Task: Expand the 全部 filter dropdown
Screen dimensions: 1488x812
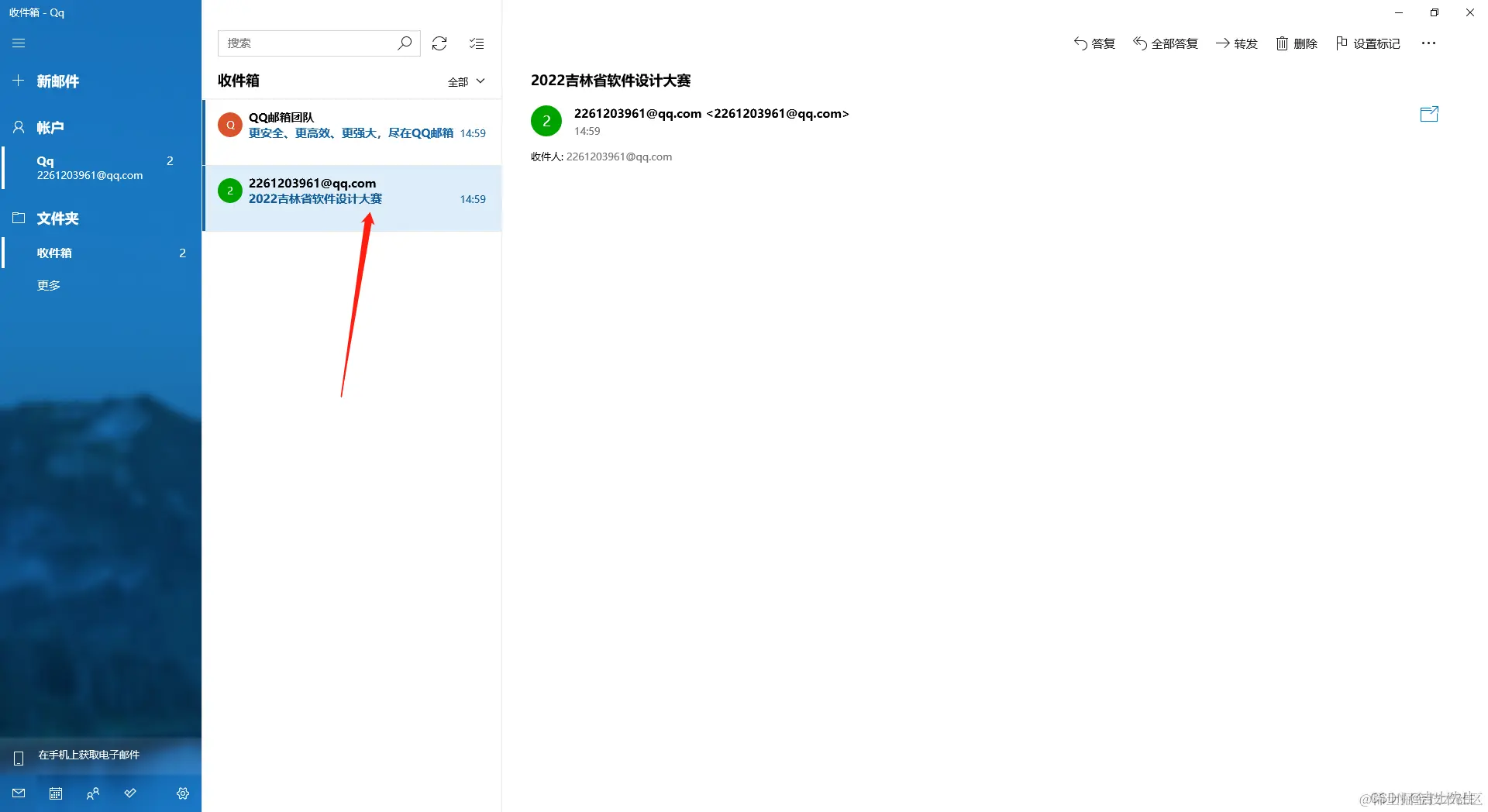Action: (x=467, y=81)
